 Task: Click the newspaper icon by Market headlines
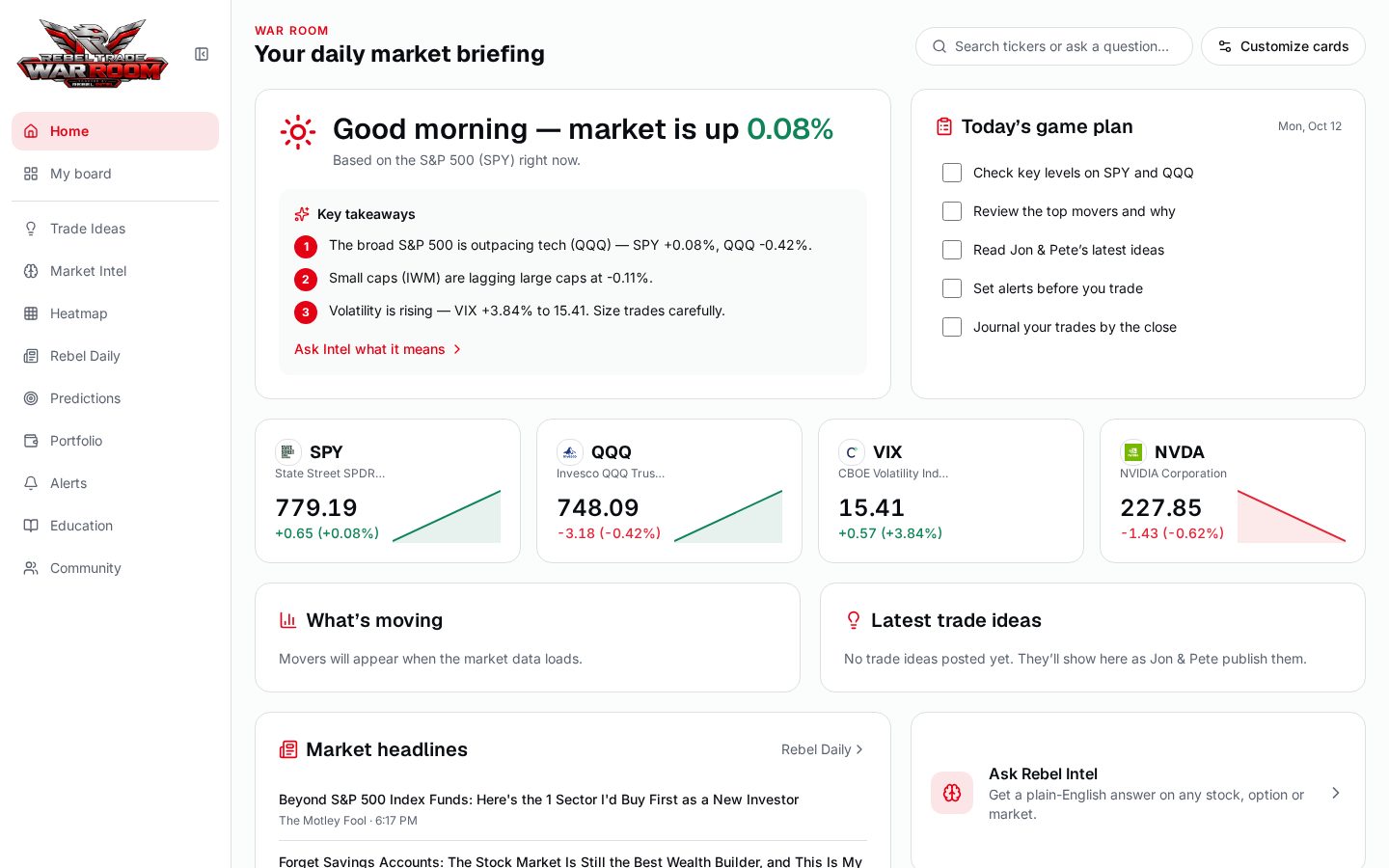[288, 749]
